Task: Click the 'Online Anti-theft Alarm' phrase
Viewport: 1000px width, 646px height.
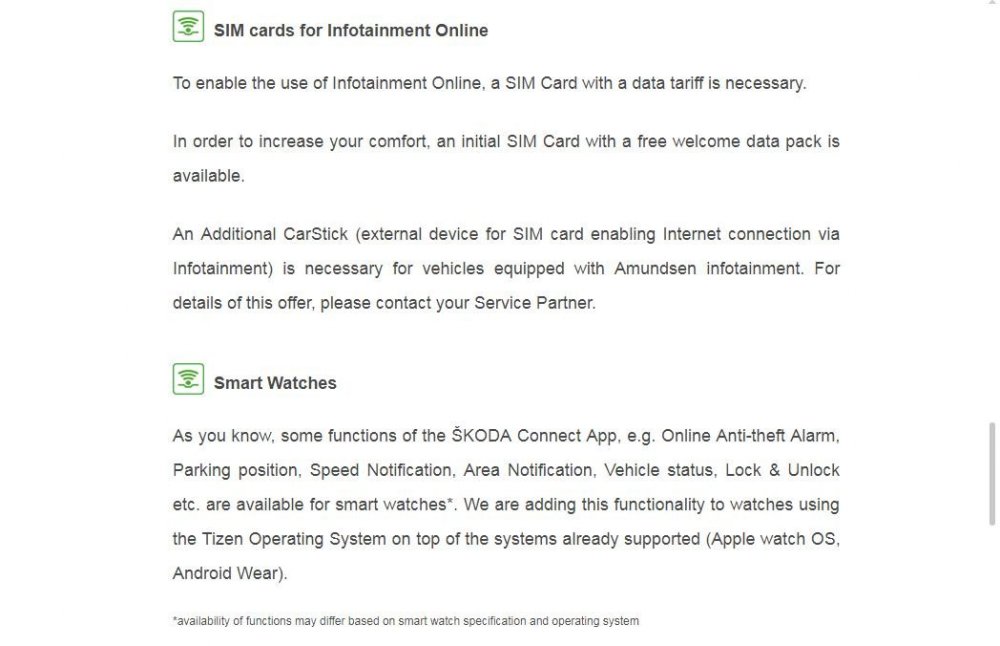Action: point(749,436)
